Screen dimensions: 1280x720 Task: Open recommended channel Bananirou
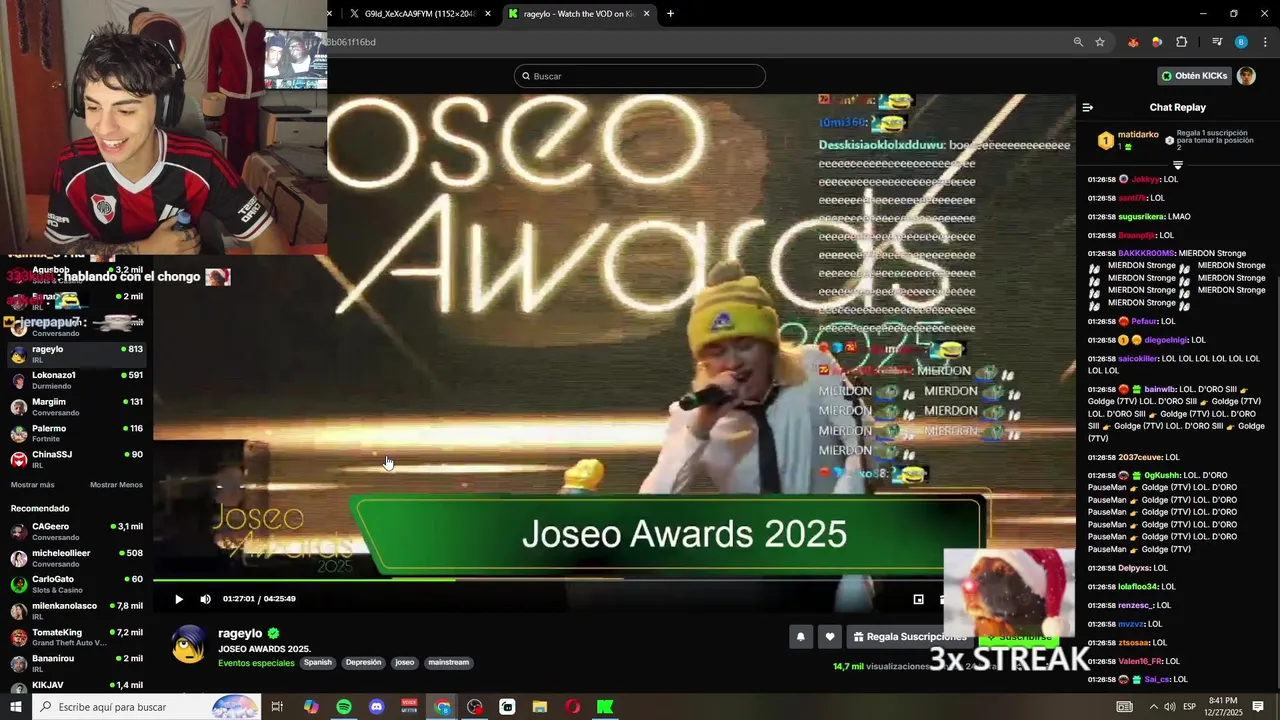(77, 663)
